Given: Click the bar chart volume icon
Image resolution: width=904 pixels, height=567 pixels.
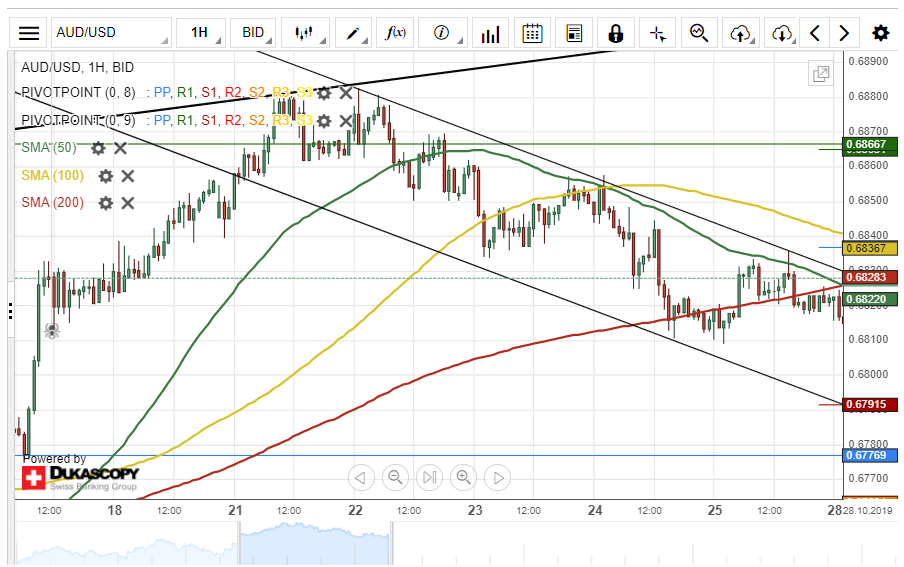Looking at the screenshot, I should click(490, 33).
